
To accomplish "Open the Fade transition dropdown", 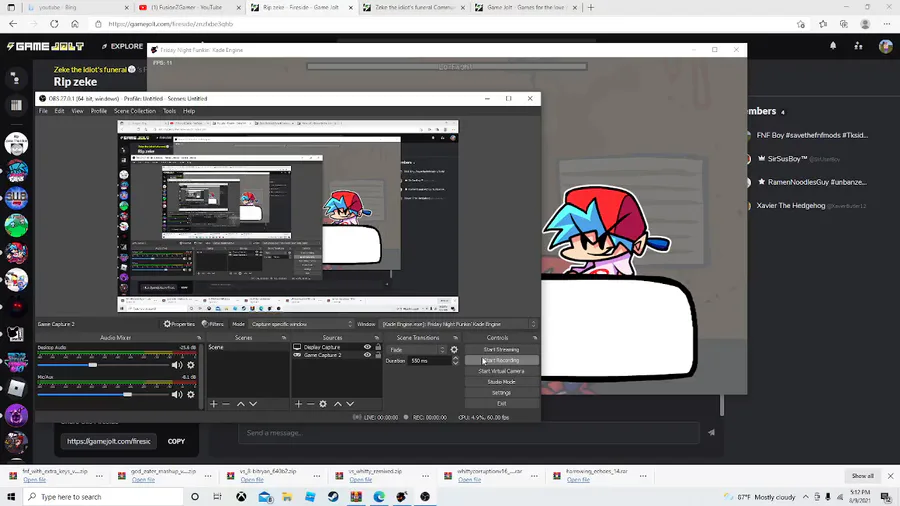I will coord(416,350).
